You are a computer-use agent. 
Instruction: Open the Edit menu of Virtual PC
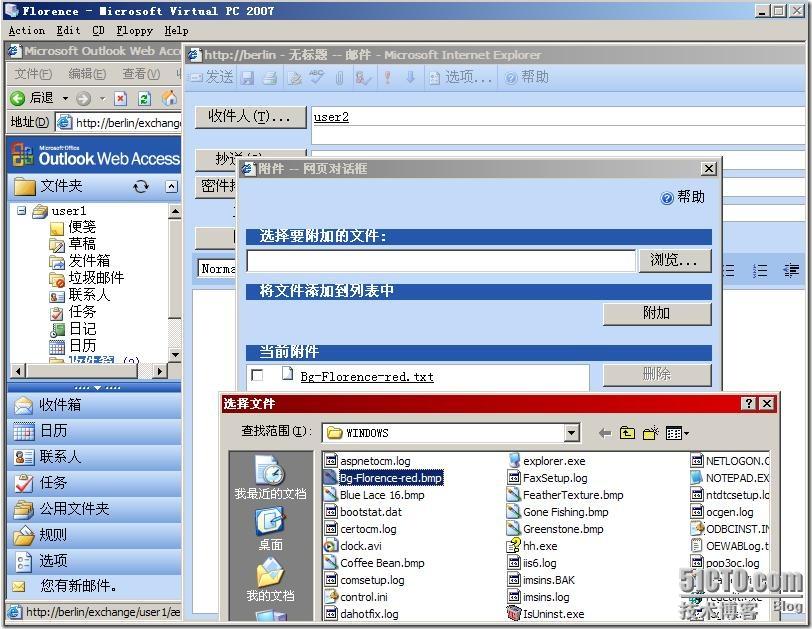point(68,31)
